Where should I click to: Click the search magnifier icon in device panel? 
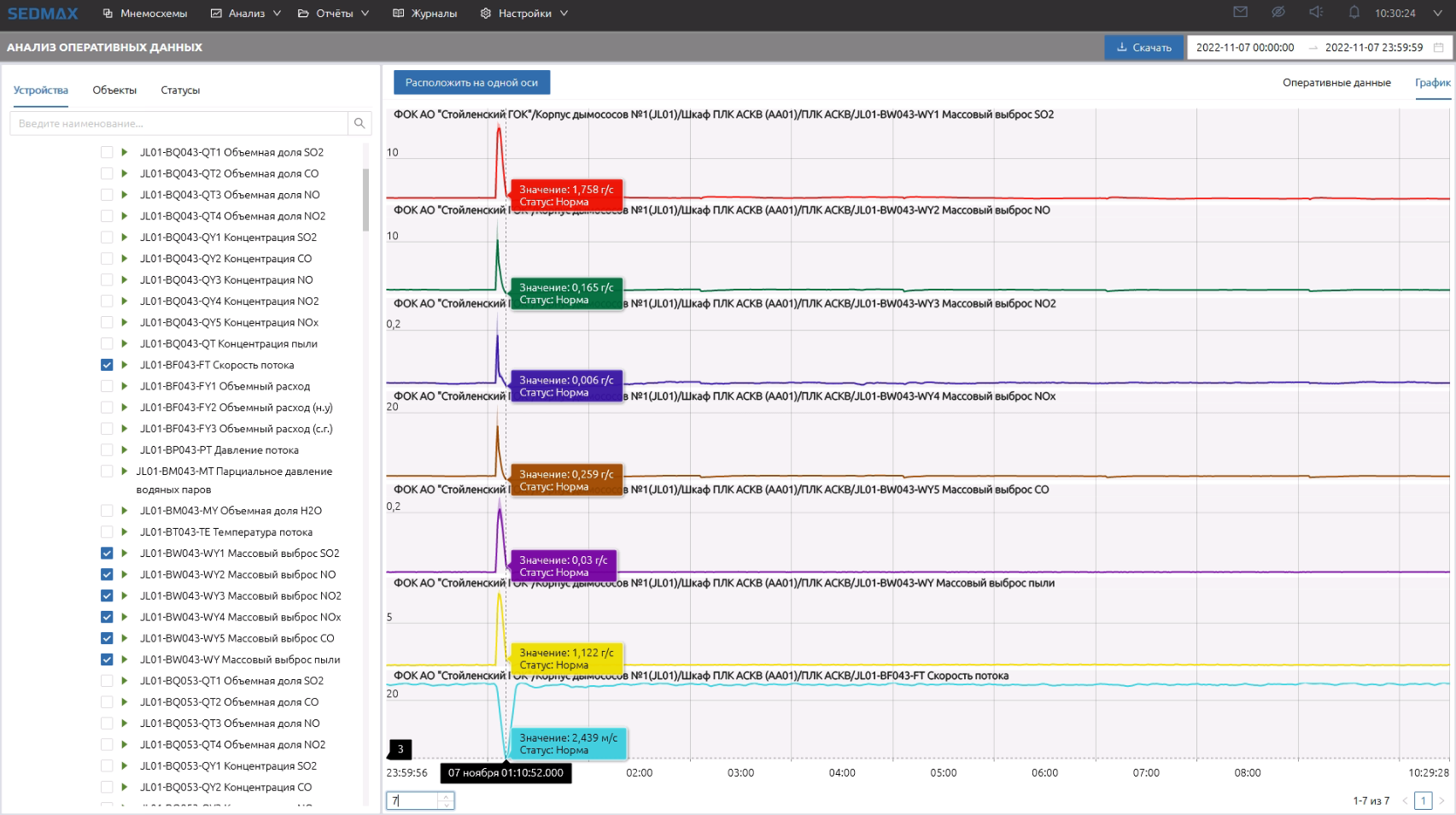point(360,123)
